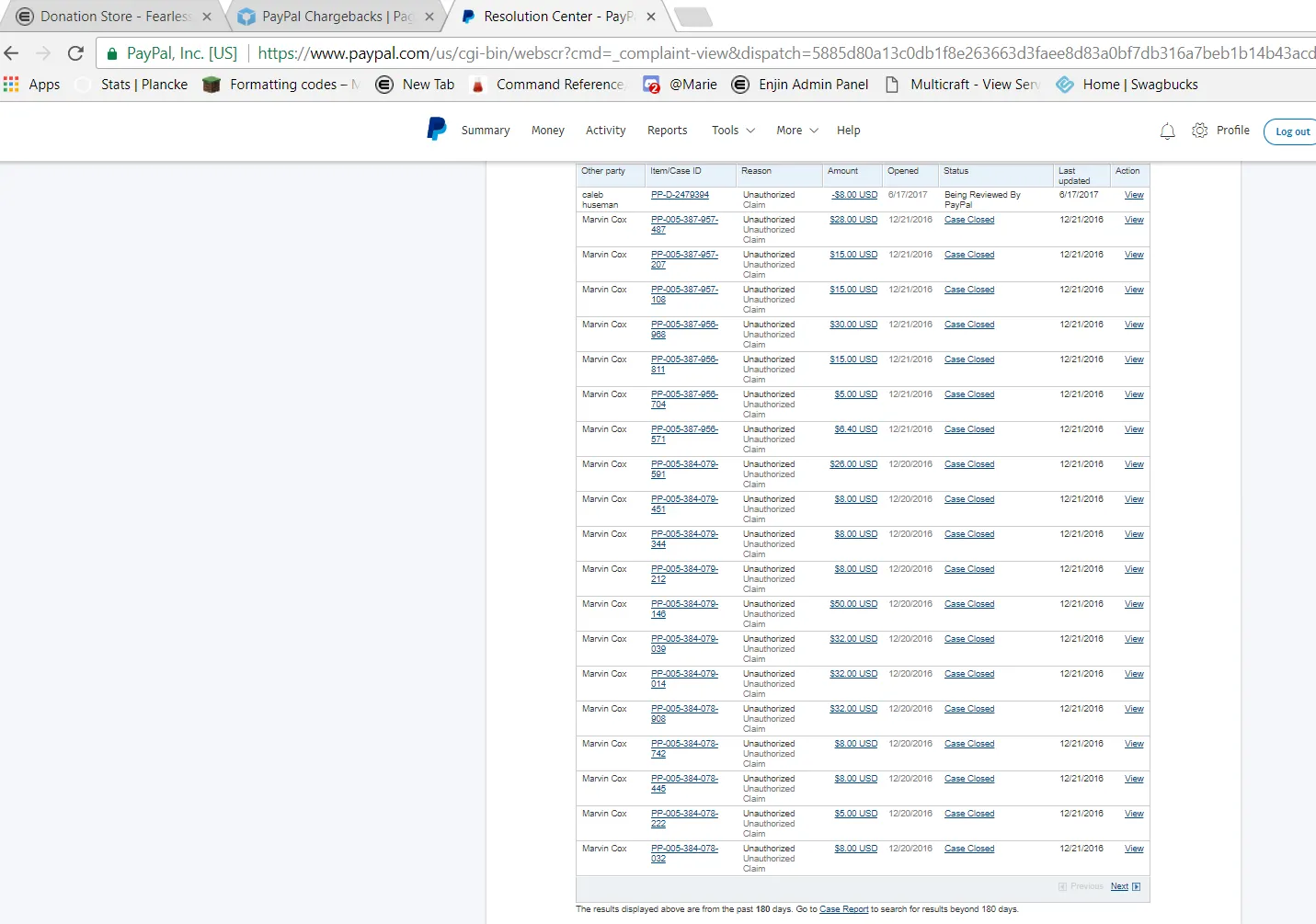Image resolution: width=1316 pixels, height=924 pixels.
Task: Click the @Marie bookmark icon
Action: 651,85
